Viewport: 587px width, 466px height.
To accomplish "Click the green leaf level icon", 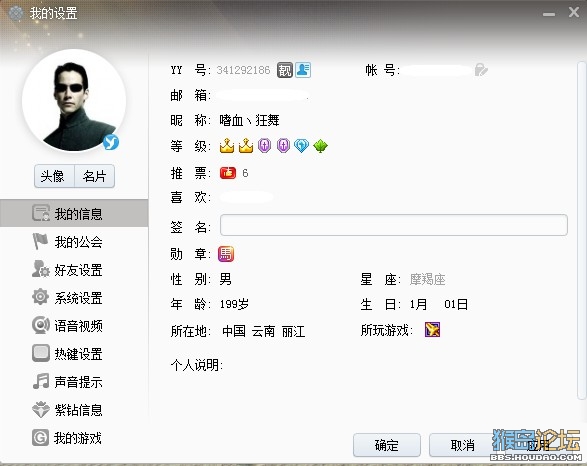I will [x=320, y=146].
